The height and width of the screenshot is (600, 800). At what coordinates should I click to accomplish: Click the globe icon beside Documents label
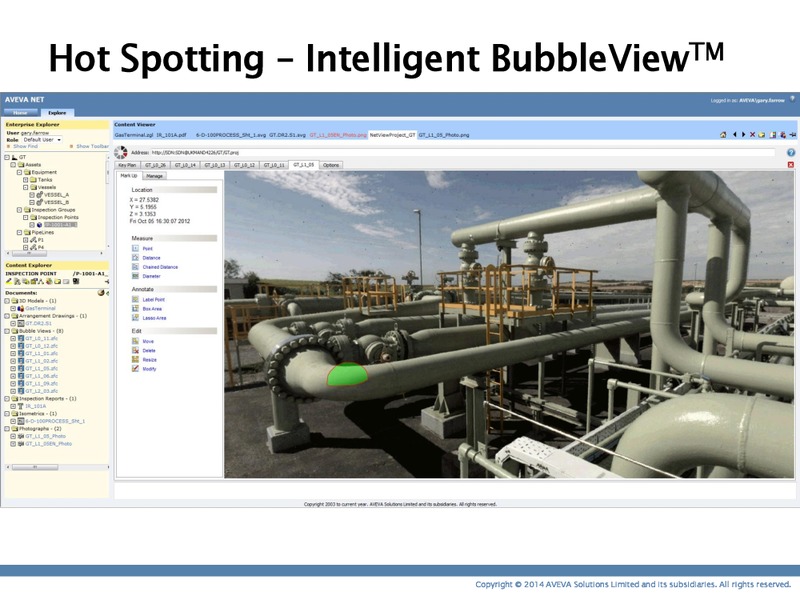101,293
